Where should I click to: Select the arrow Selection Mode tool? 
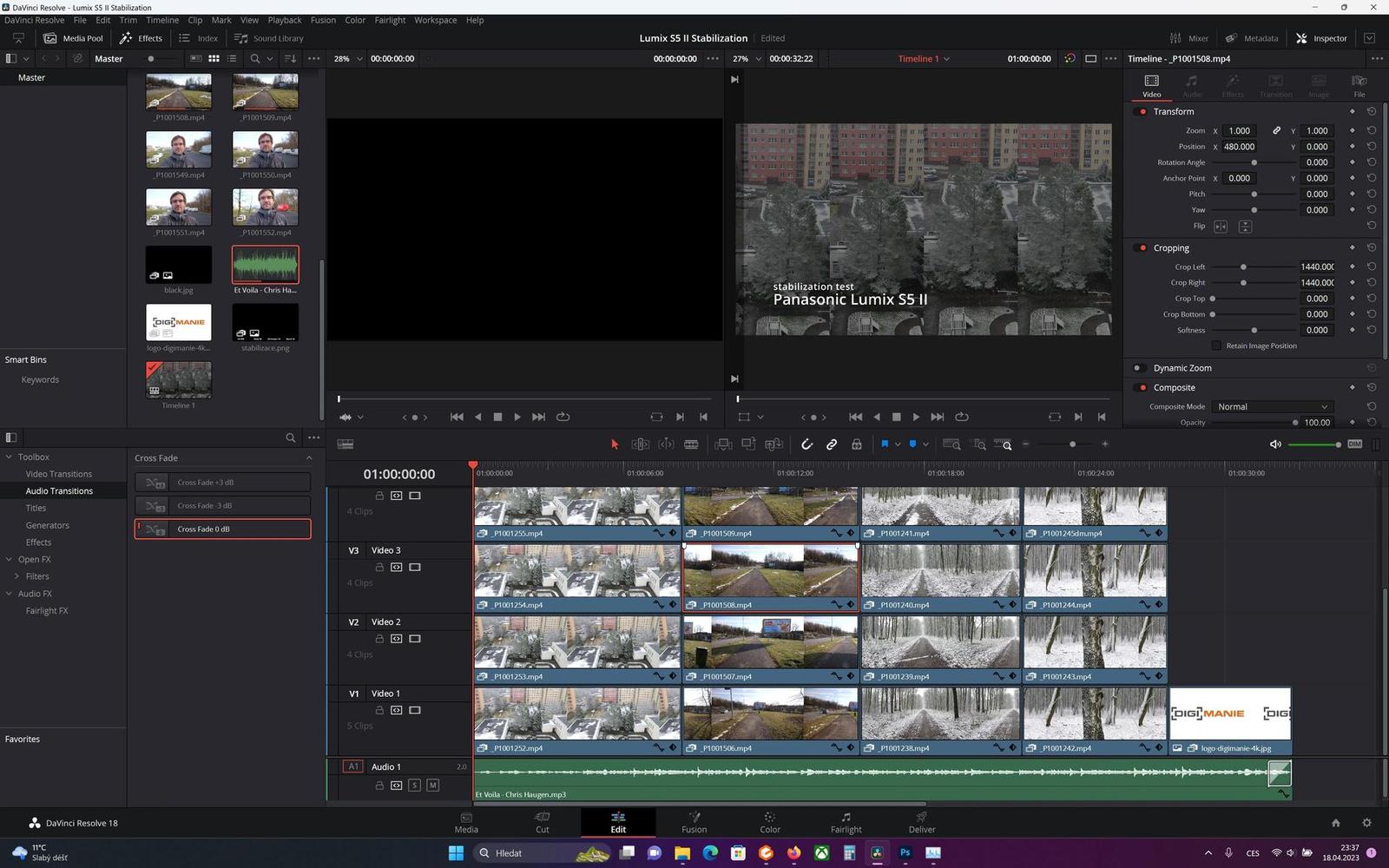click(x=615, y=444)
